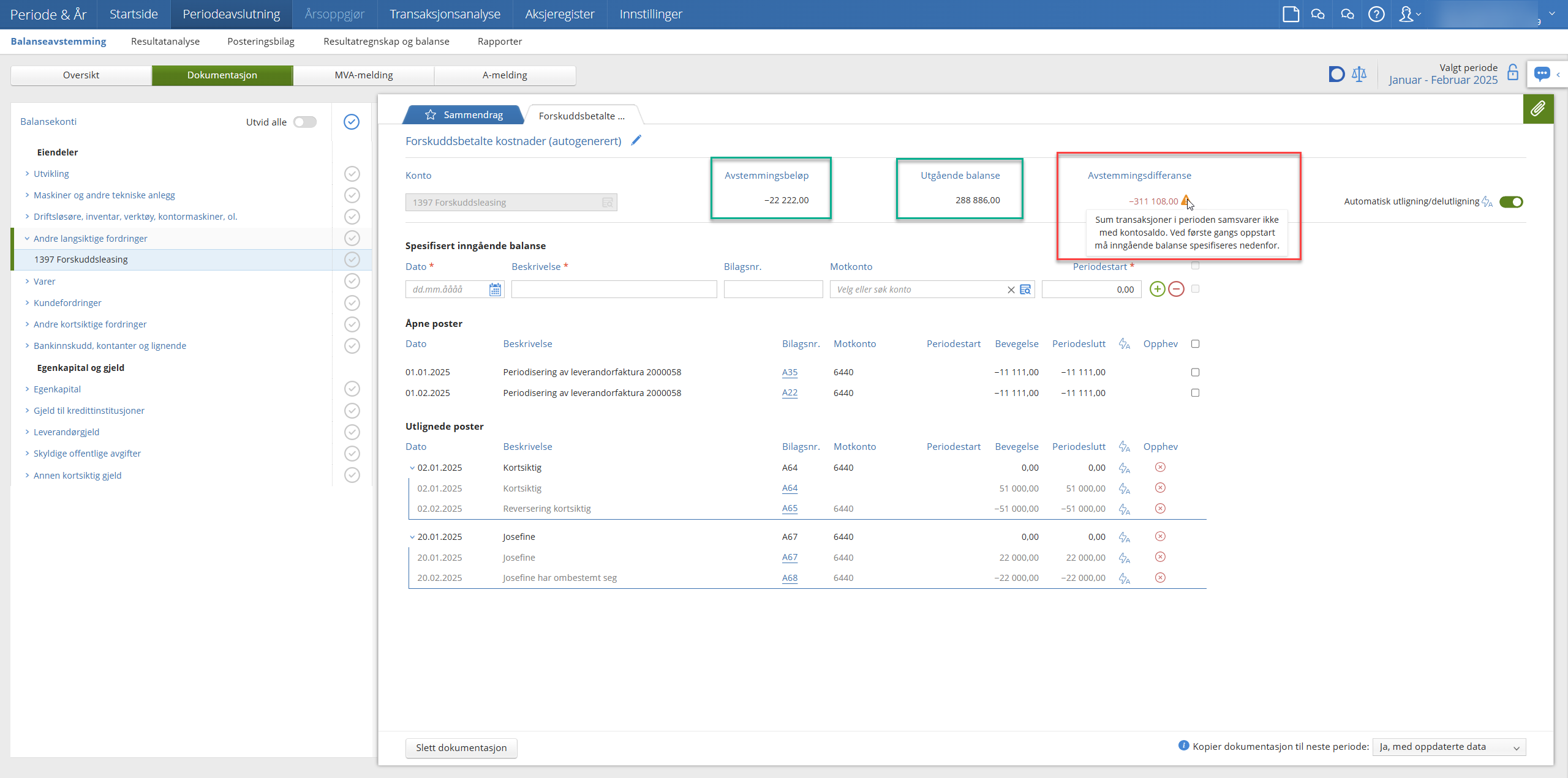This screenshot has width=1568, height=778.
Task: Click the red minus remove-row icon
Action: 1176,289
